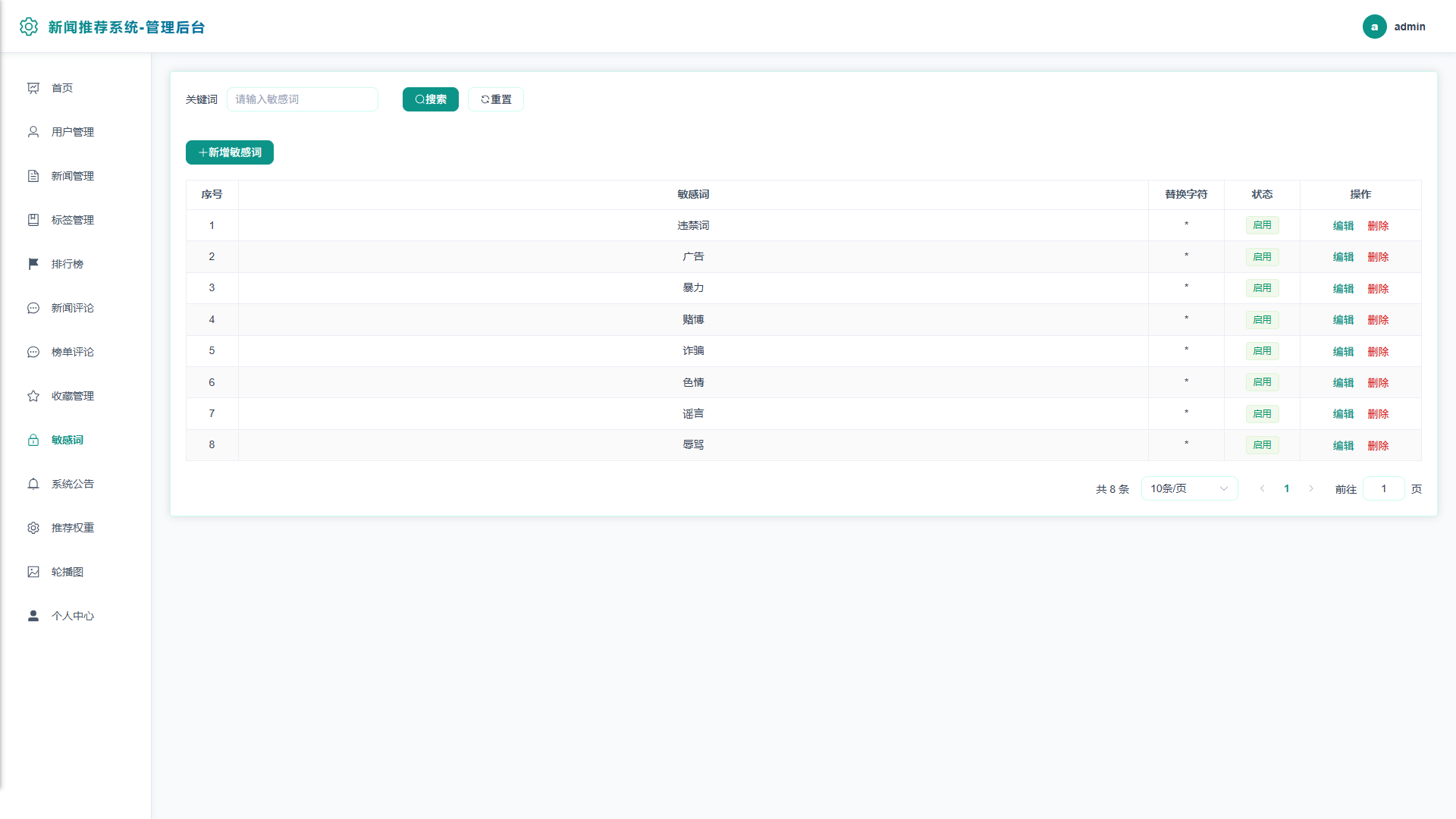This screenshot has height=819, width=1456.
Task: Click the 新增敏感词 button
Action: coord(230,152)
